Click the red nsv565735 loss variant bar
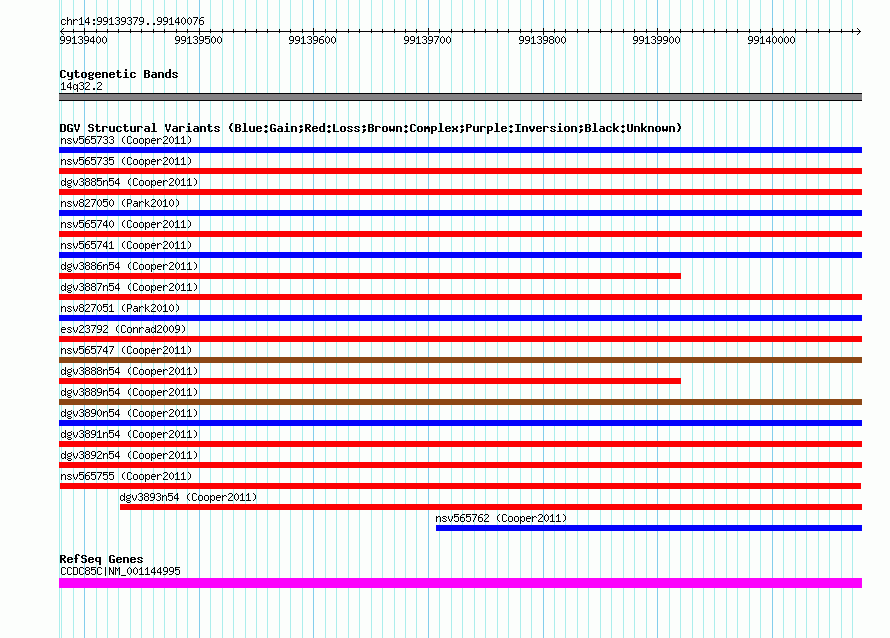 (460, 171)
